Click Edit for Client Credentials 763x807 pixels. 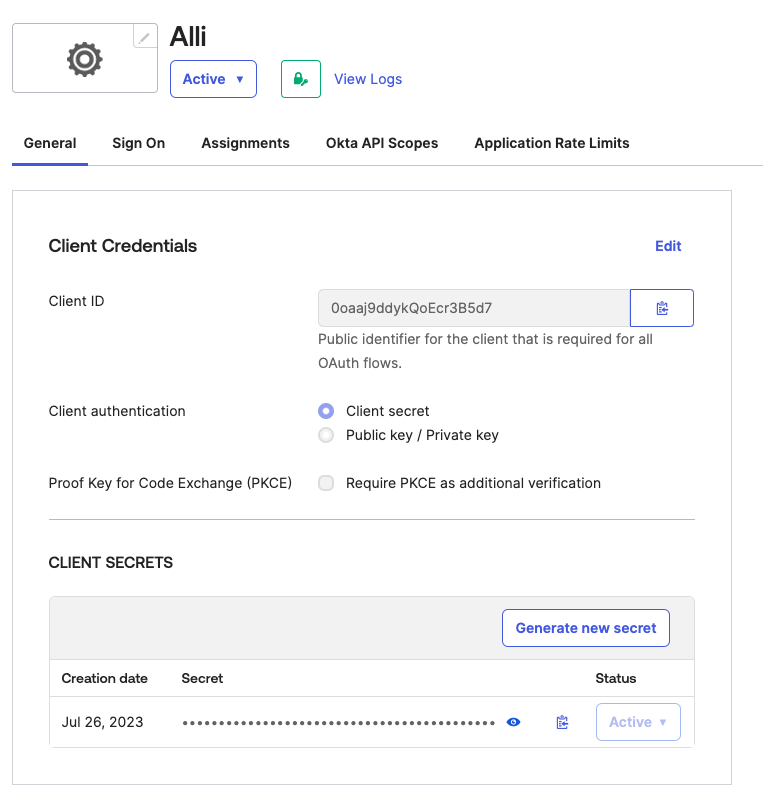point(667,246)
